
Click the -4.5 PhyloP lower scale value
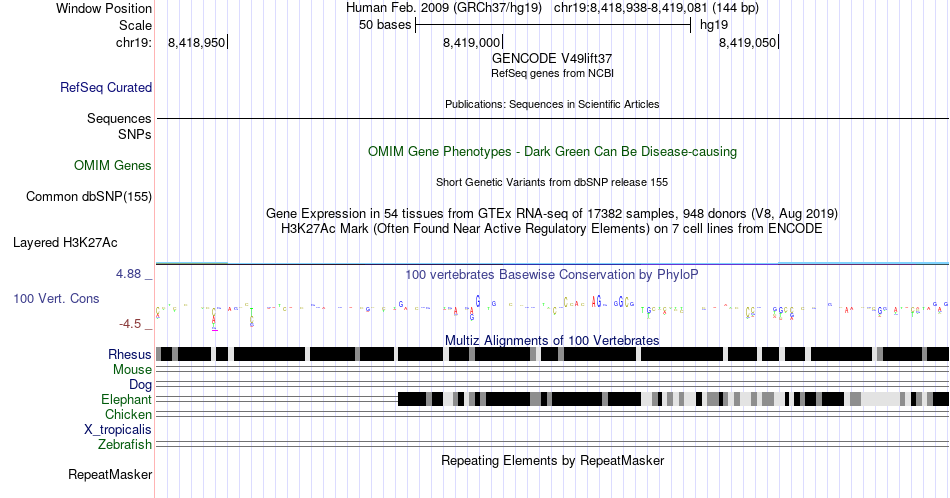click(130, 324)
